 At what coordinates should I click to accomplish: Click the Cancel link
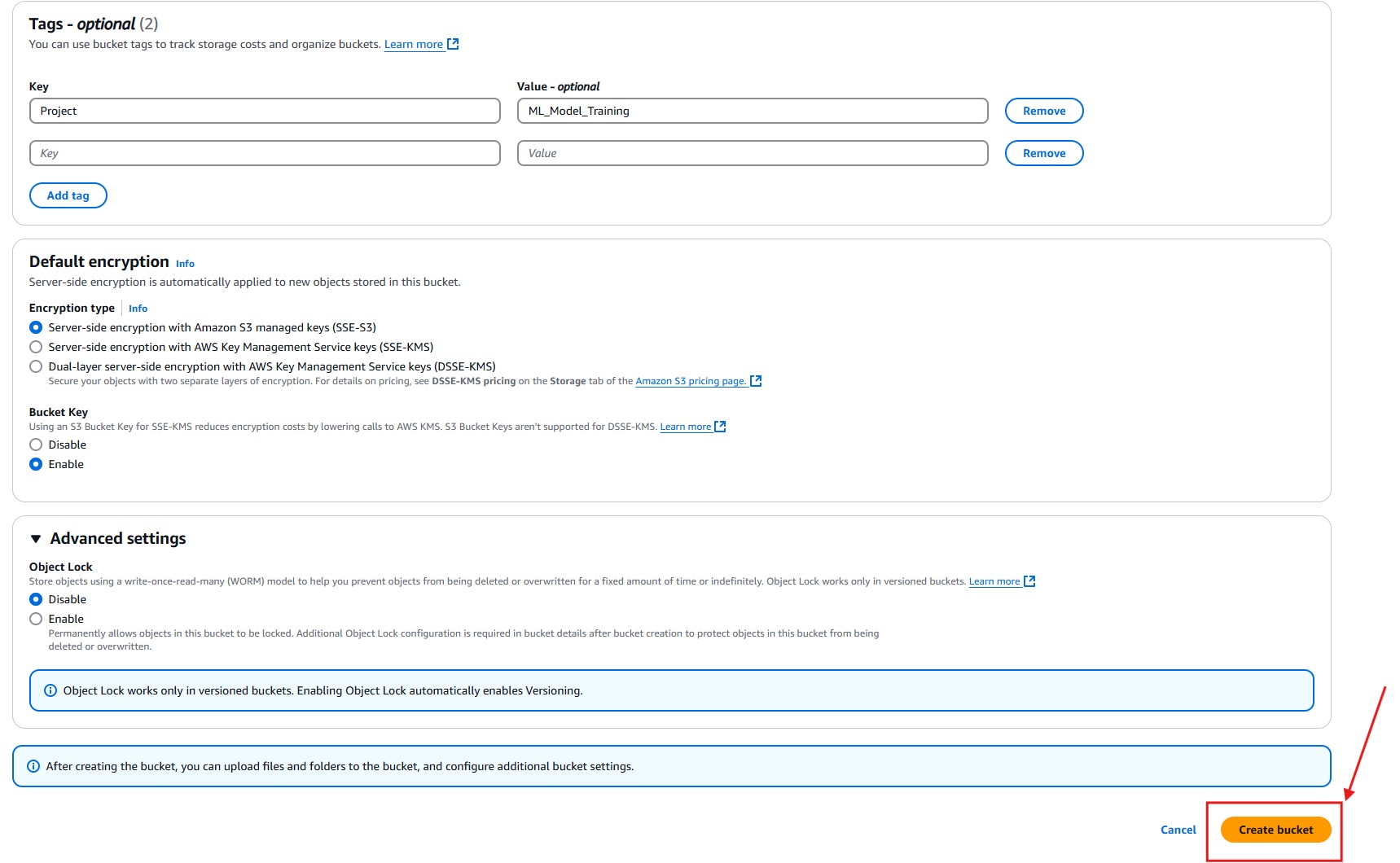point(1178,830)
